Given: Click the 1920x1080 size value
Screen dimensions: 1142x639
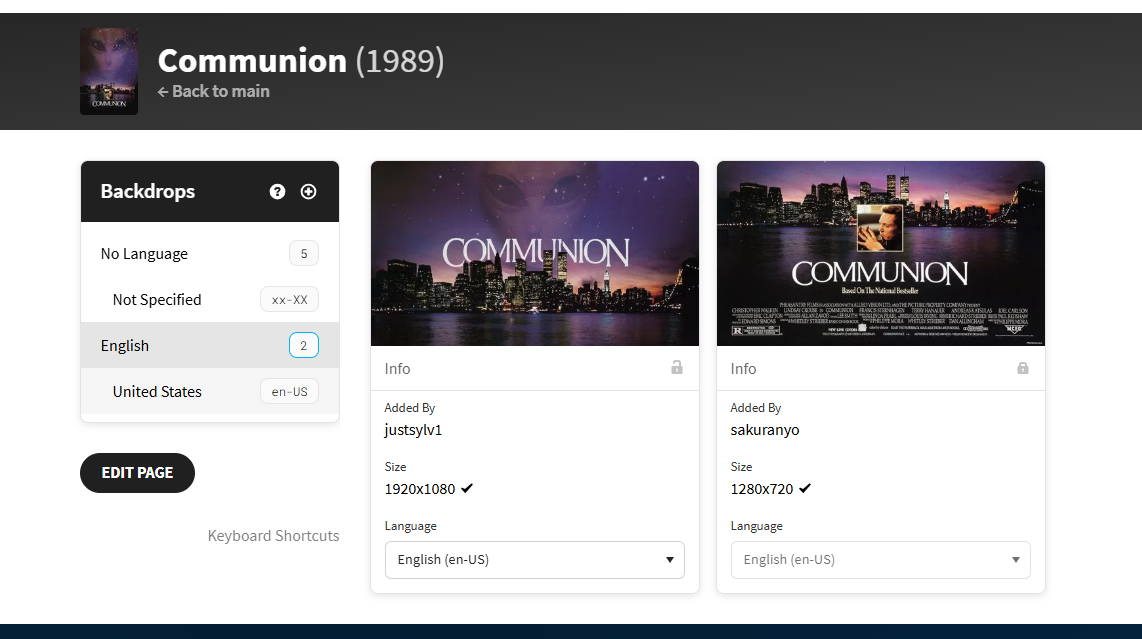Looking at the screenshot, I should point(420,489).
